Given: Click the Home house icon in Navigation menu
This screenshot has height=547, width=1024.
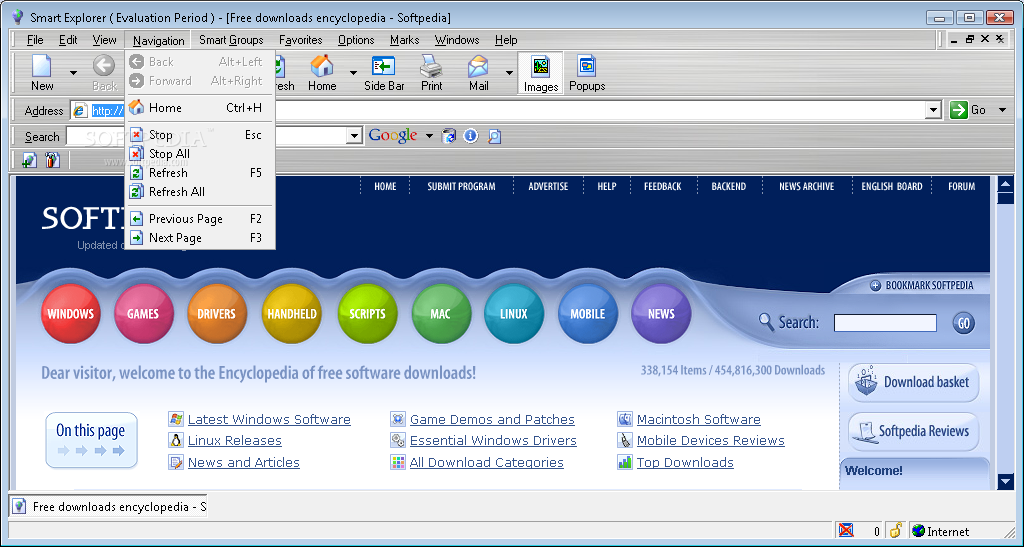Looking at the screenshot, I should click(x=136, y=107).
